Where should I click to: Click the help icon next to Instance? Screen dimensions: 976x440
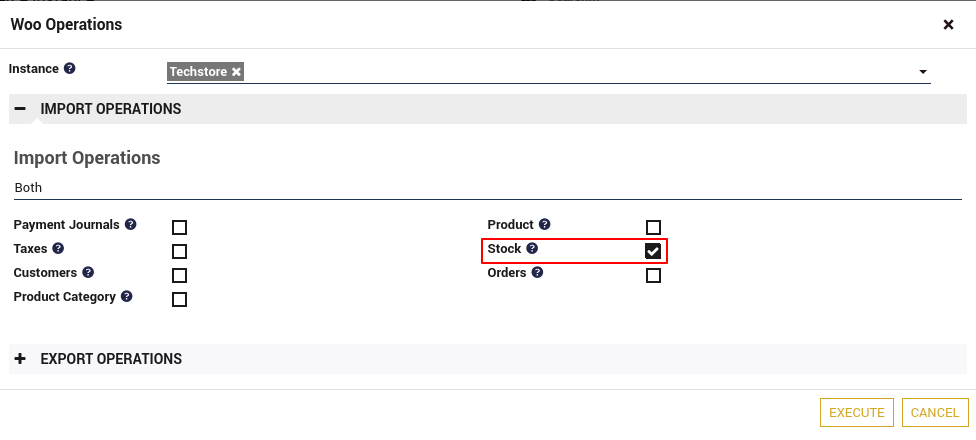coord(70,69)
